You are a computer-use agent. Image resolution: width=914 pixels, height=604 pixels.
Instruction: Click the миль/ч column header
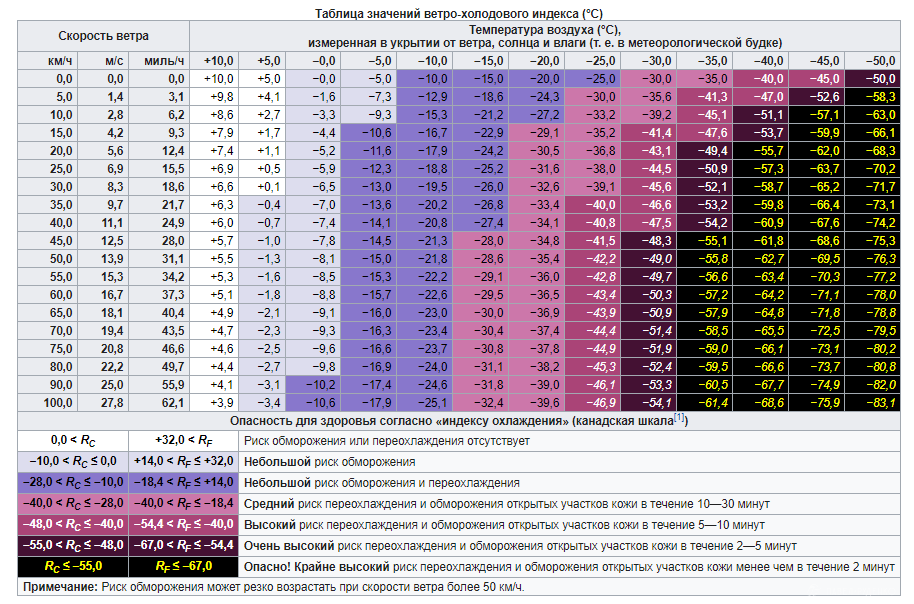click(x=165, y=61)
